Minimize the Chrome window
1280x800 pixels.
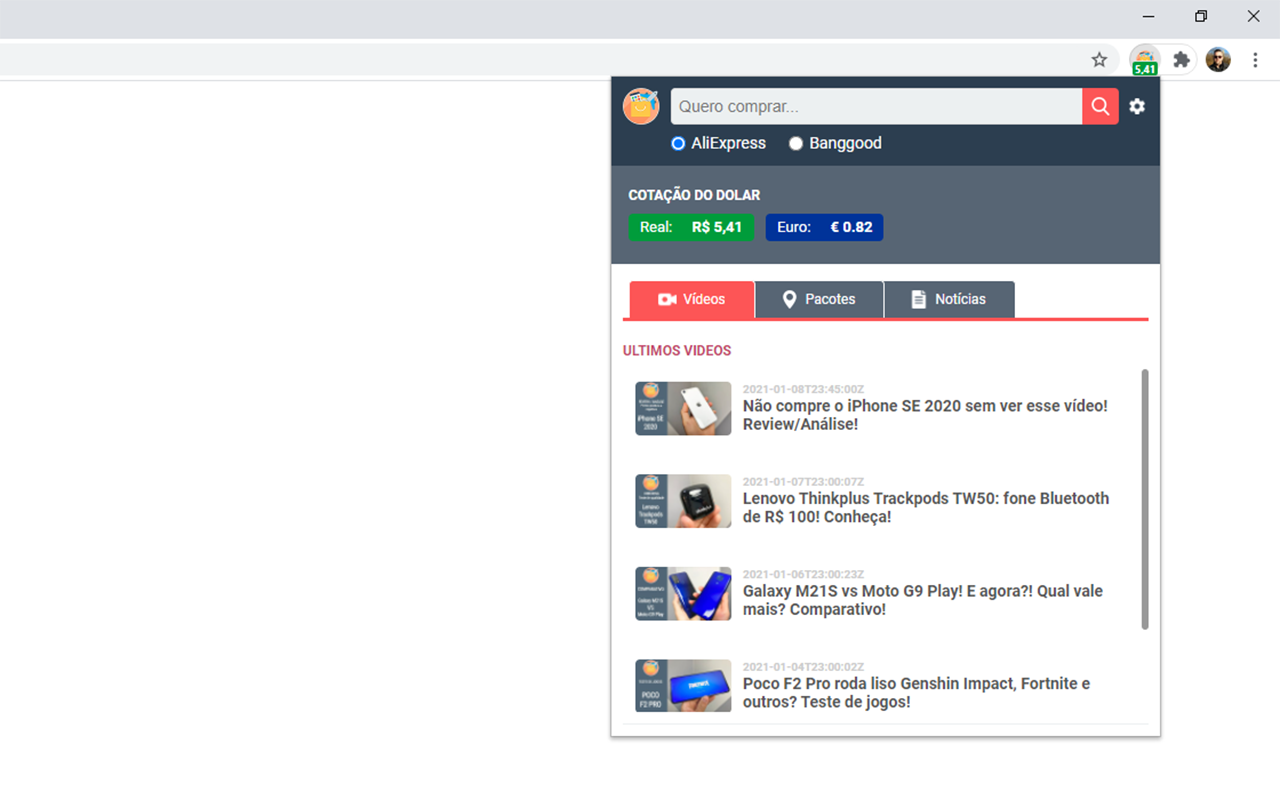click(1148, 16)
